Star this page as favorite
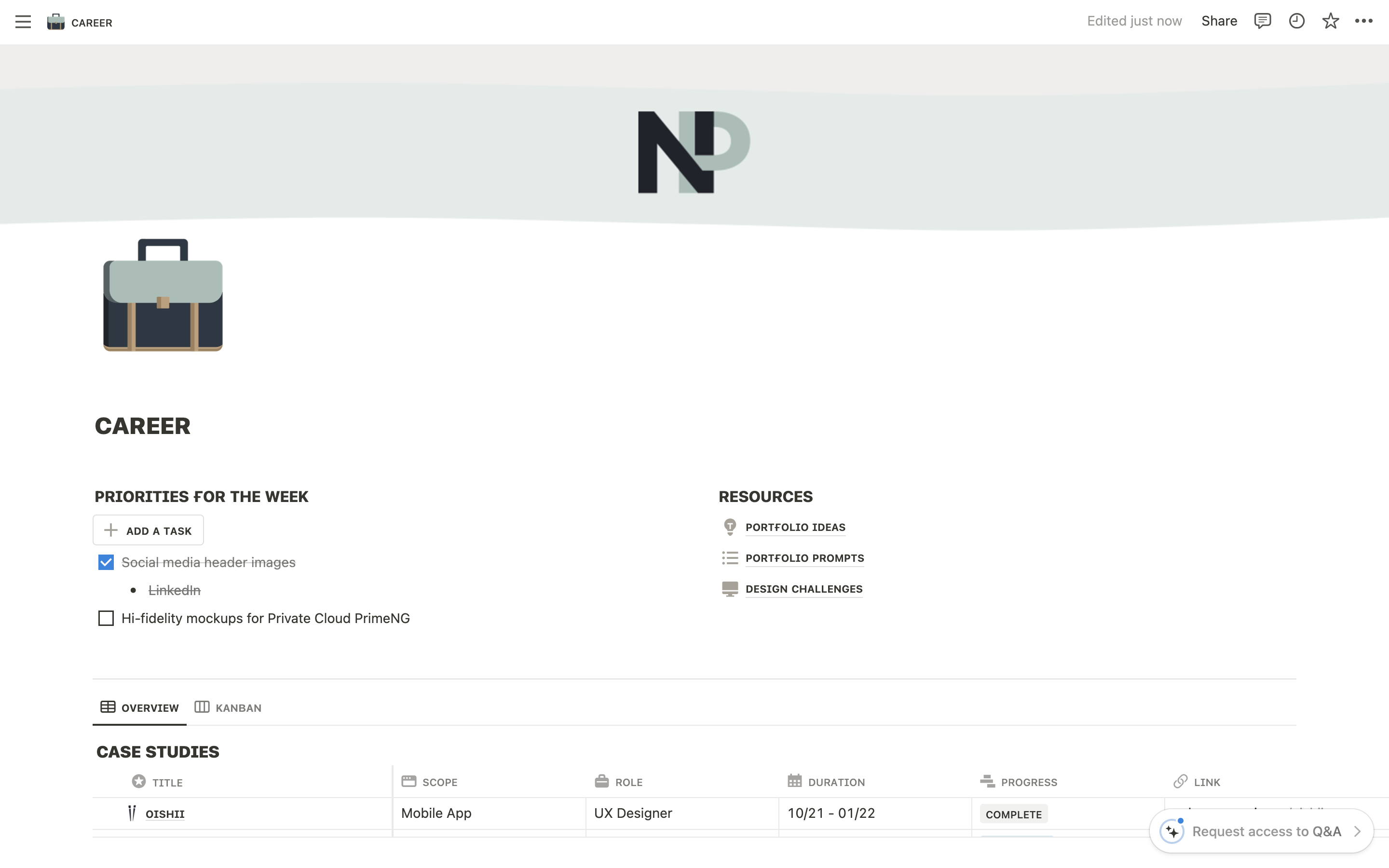The height and width of the screenshot is (868, 1389). point(1331,21)
